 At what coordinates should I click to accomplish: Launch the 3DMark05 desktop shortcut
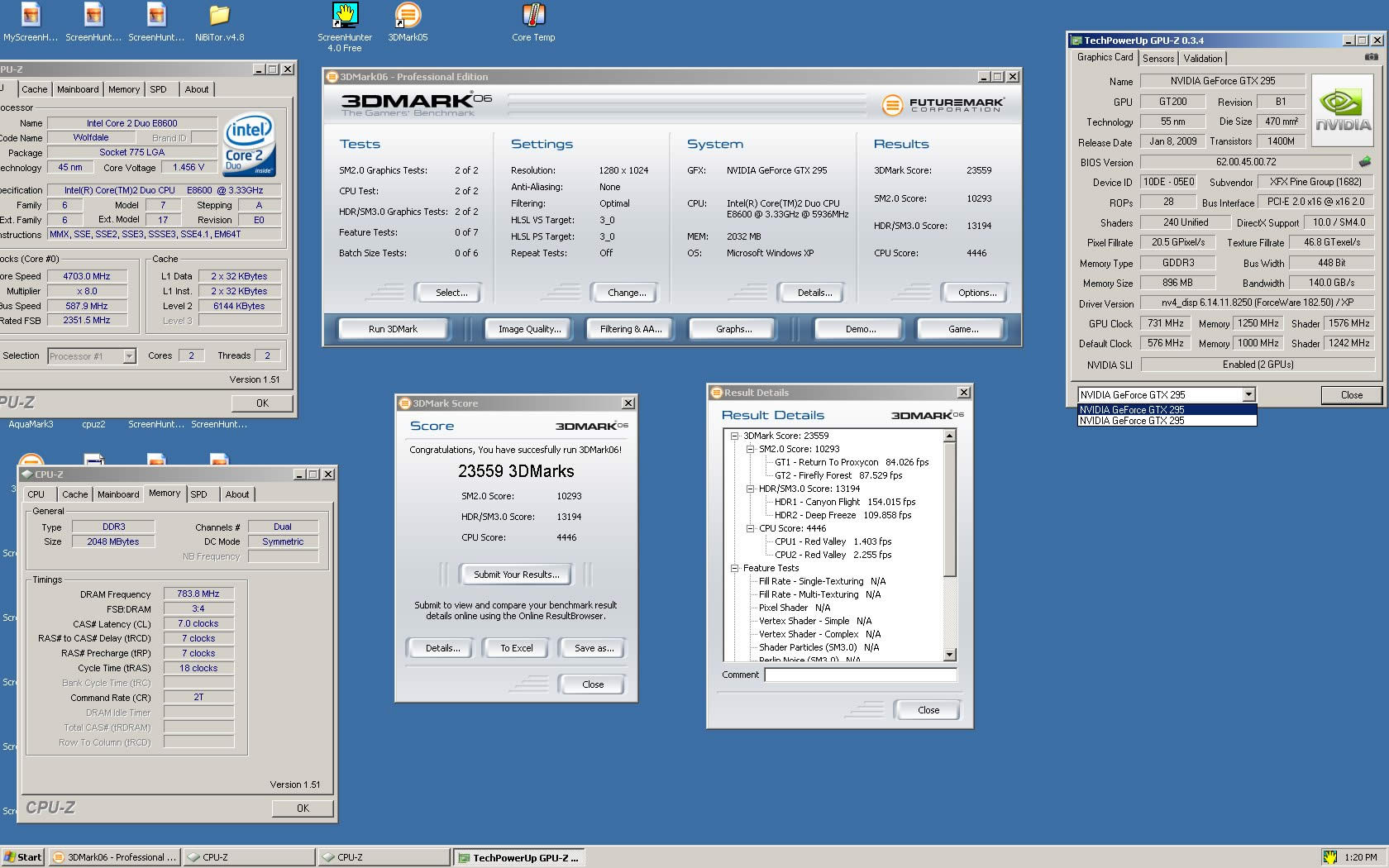point(408,22)
